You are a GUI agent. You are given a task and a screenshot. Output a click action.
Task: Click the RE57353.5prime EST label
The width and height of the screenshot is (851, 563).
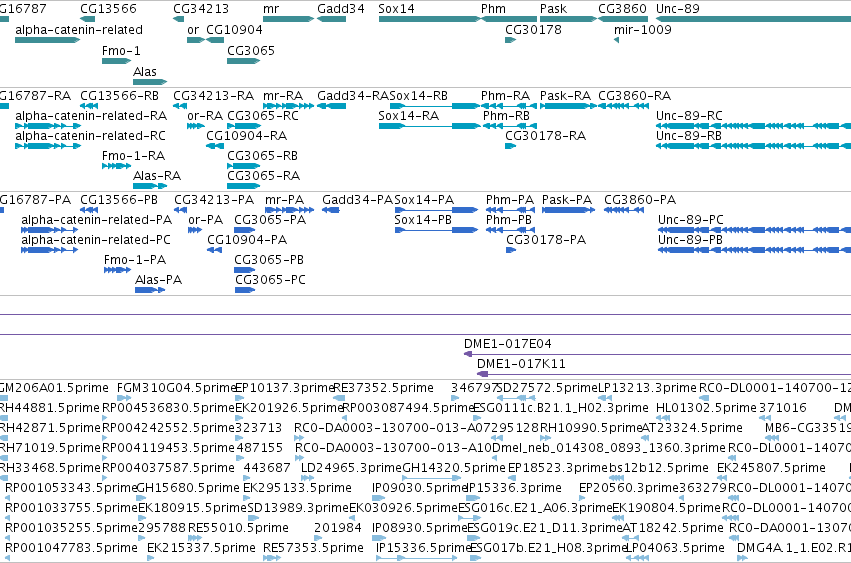click(x=313, y=548)
